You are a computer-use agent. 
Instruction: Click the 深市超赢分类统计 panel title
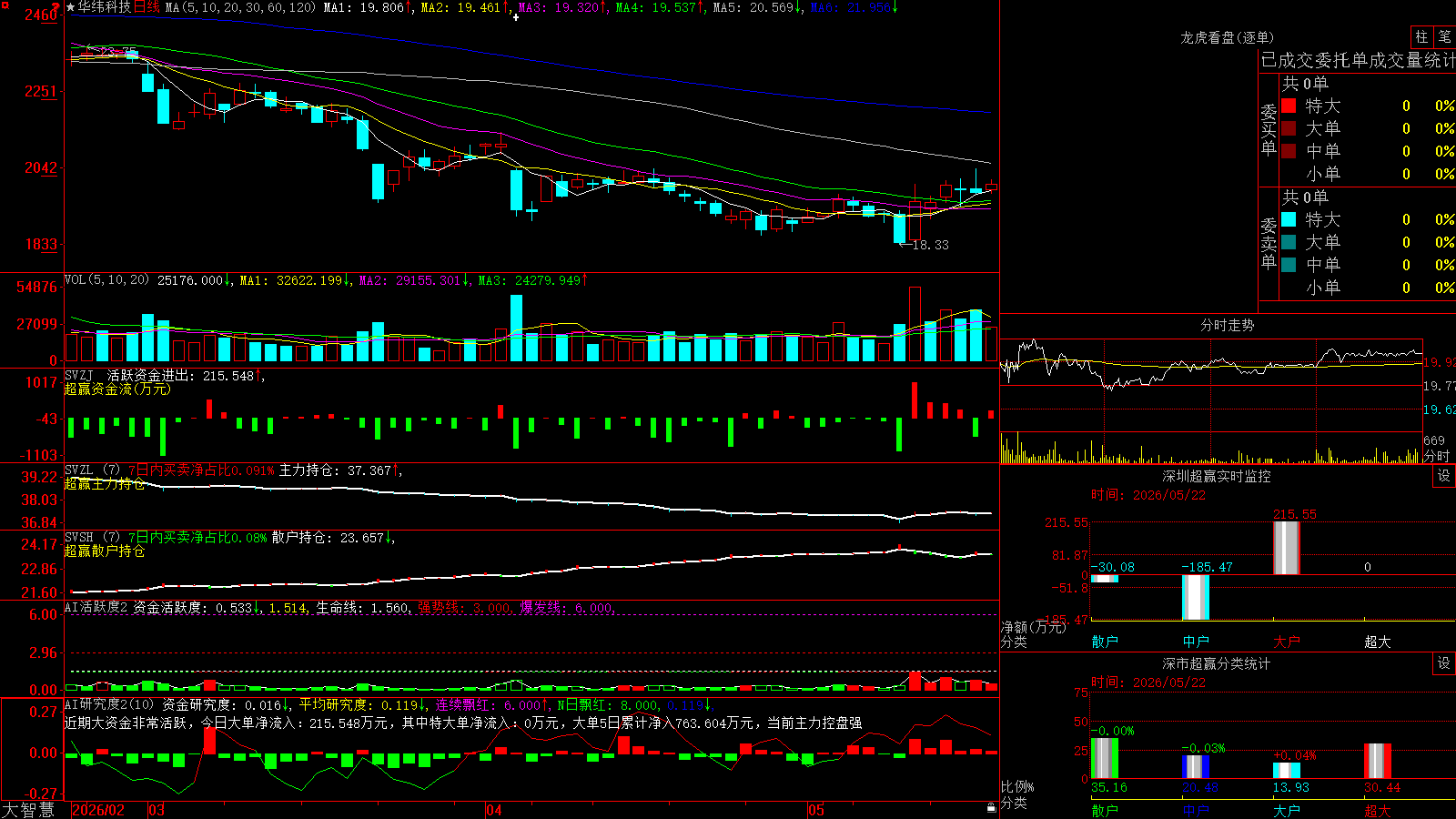(x=1217, y=663)
